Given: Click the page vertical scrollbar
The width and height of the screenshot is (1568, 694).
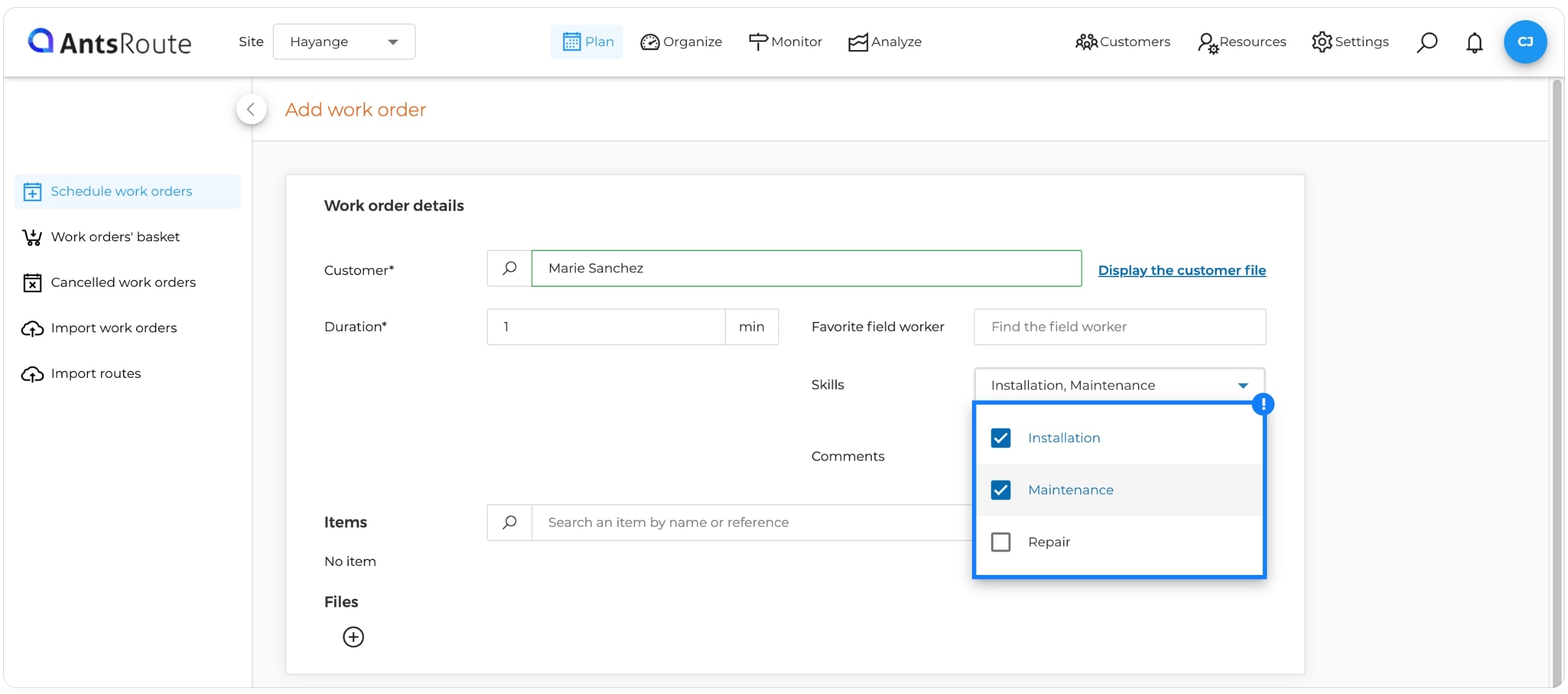Looking at the screenshot, I should tap(1556, 382).
